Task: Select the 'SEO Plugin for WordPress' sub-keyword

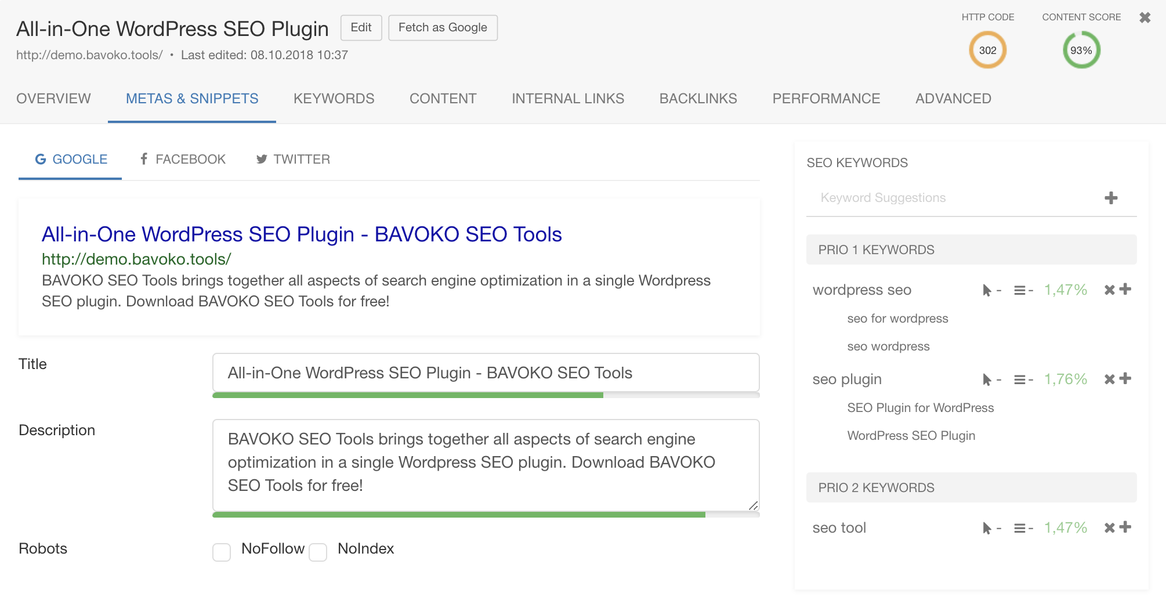Action: tap(921, 407)
